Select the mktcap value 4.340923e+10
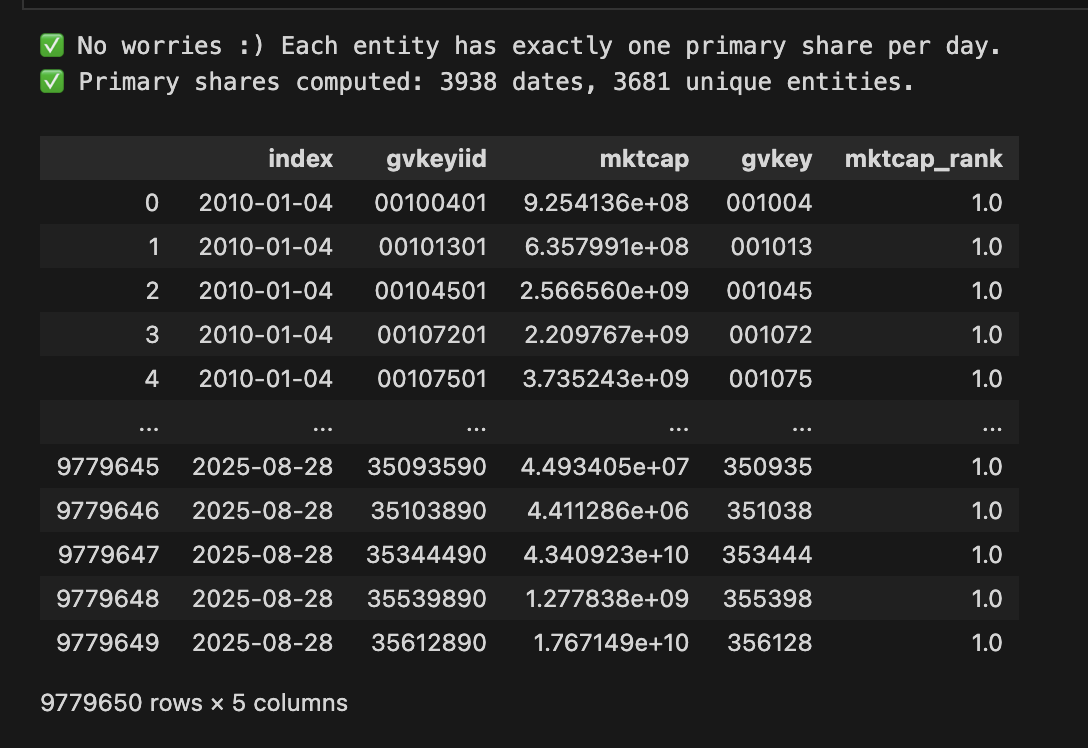The image size is (1088, 748). pyautogui.click(x=604, y=555)
